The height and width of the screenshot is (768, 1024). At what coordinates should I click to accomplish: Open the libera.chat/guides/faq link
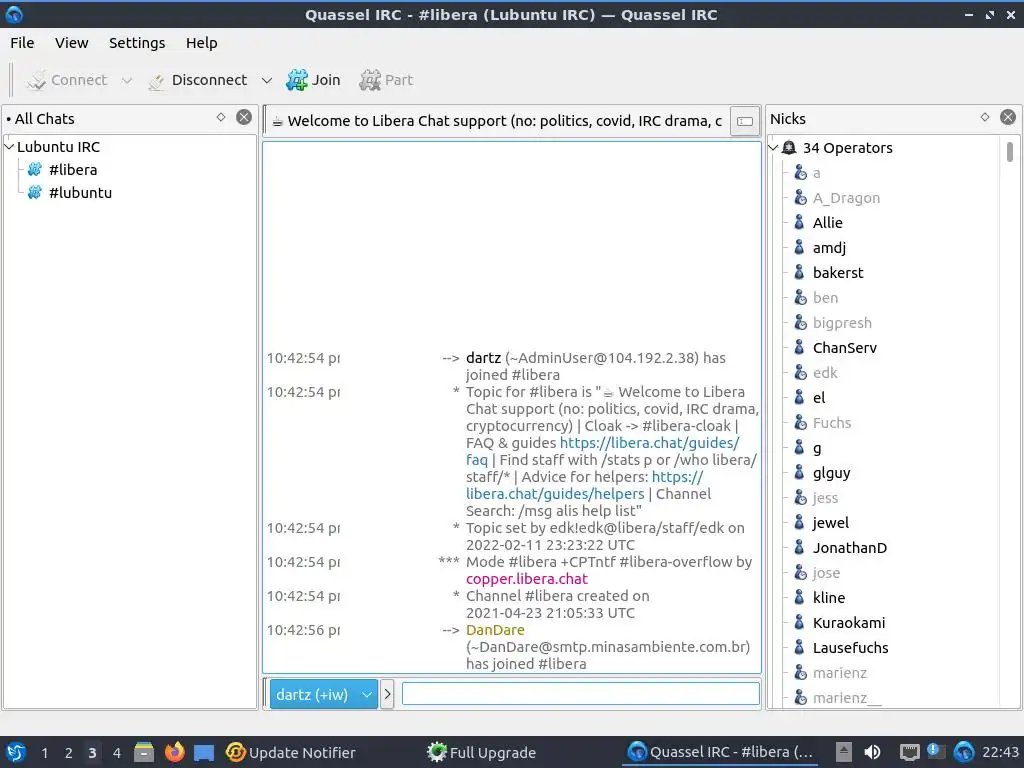[649, 443]
